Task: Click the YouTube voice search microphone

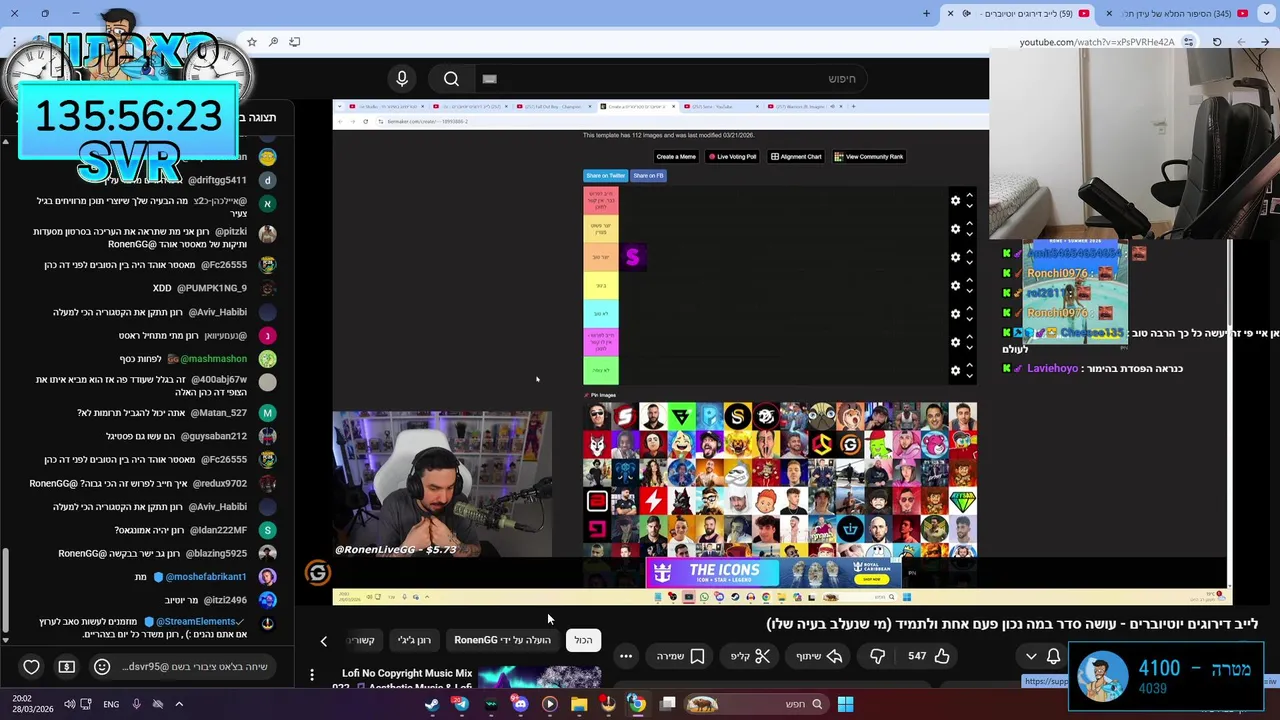Action: click(402, 79)
